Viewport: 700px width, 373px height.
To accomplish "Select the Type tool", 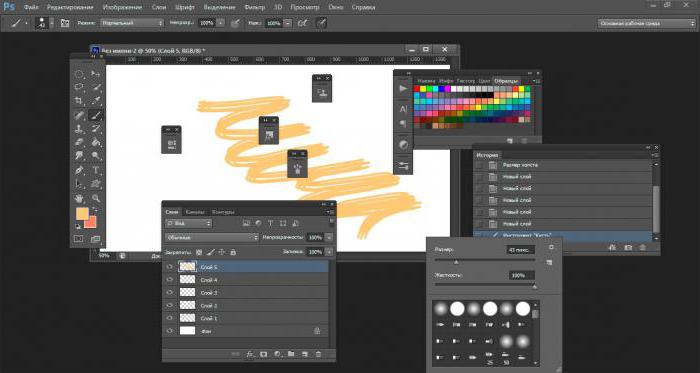I will tap(96, 170).
